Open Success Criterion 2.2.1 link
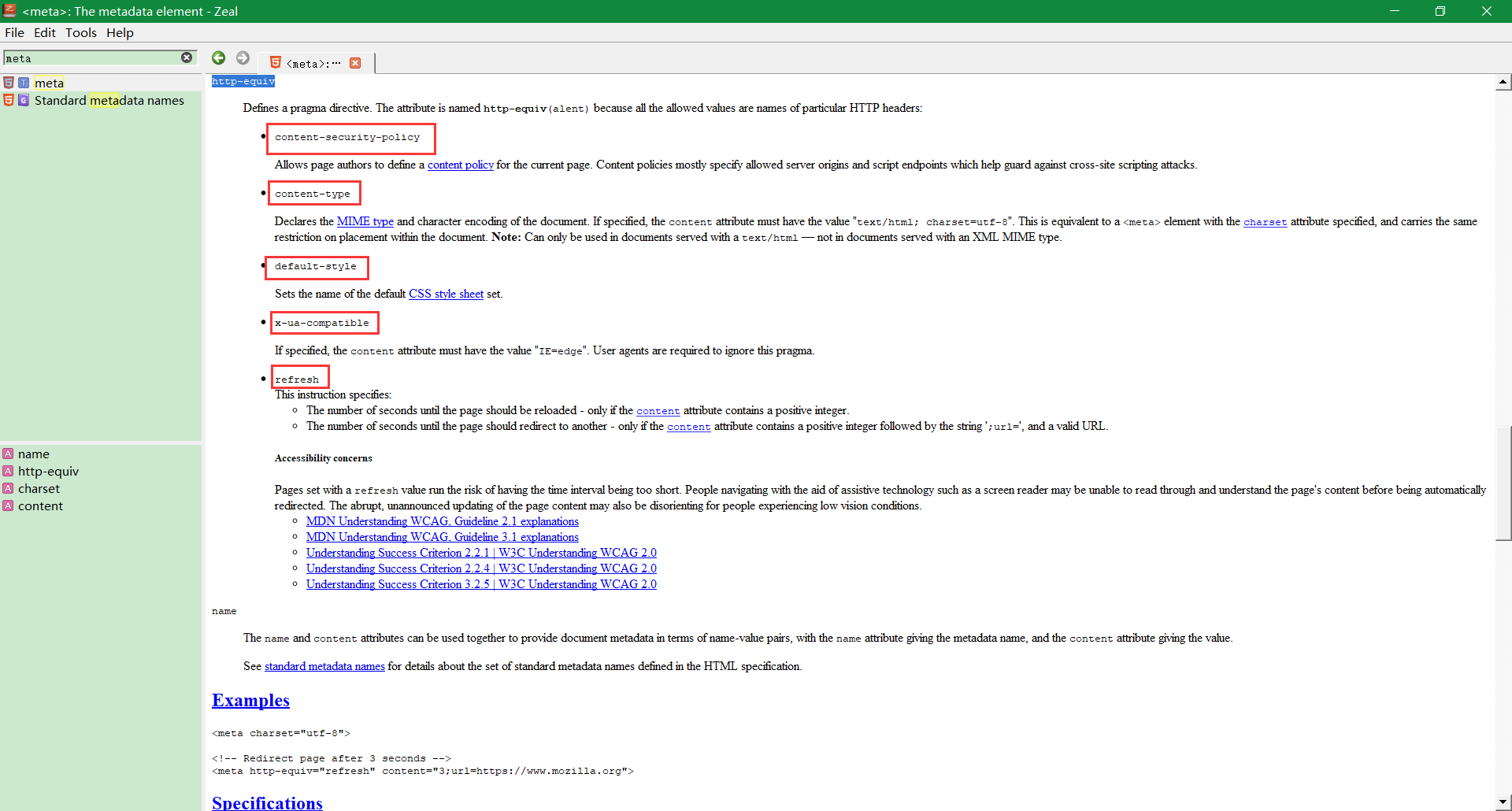 (x=481, y=553)
